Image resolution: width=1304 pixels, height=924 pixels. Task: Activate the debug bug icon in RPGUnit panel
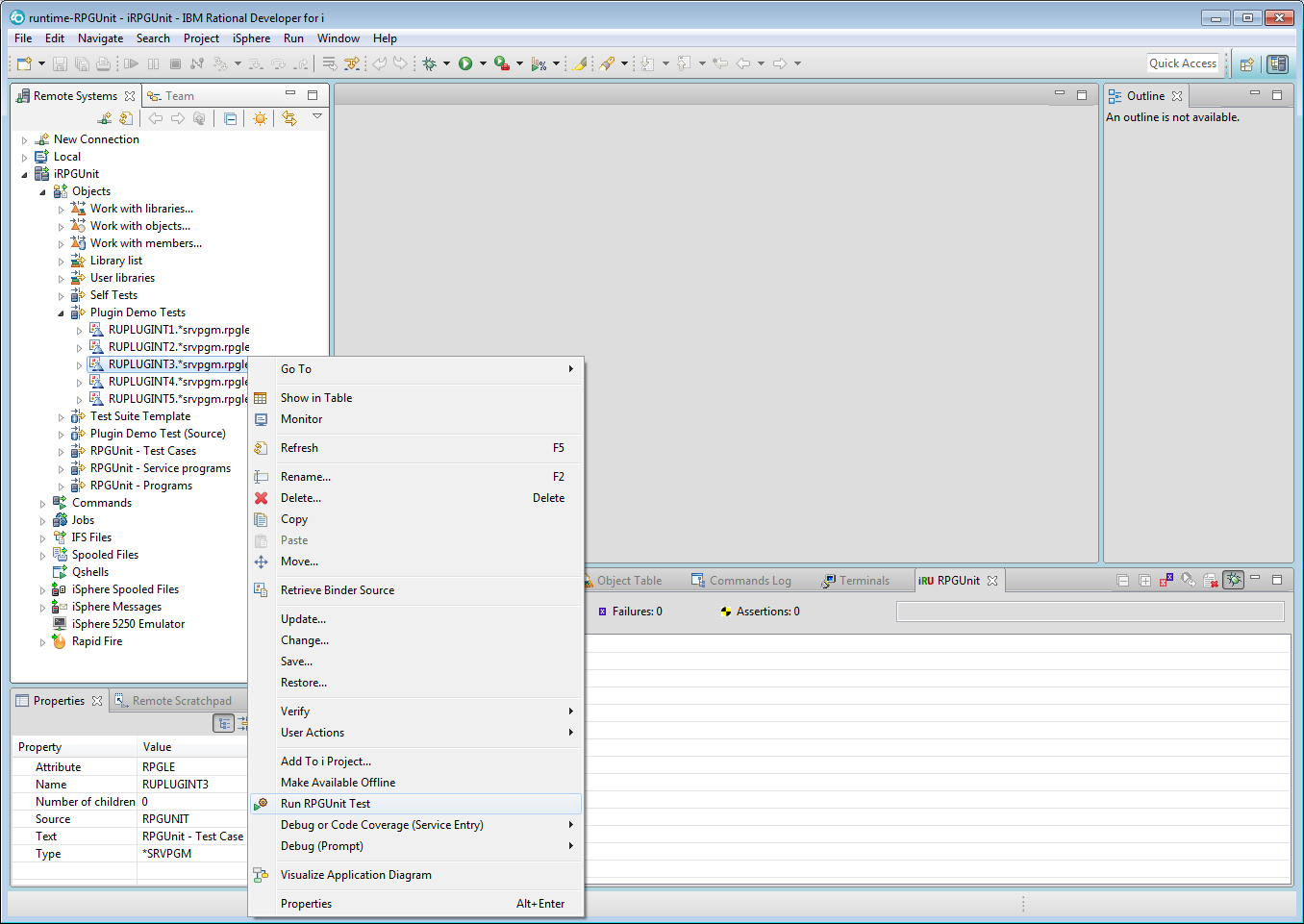coord(1232,580)
